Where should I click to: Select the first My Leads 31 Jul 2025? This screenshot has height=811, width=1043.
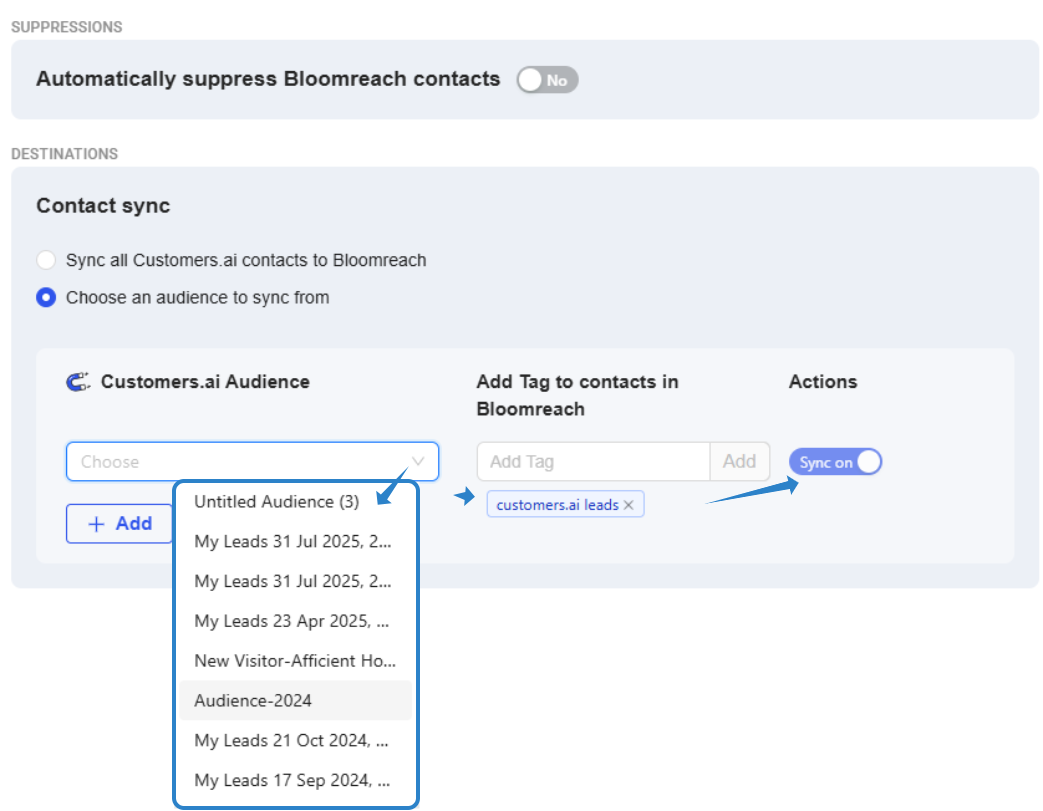[291, 541]
